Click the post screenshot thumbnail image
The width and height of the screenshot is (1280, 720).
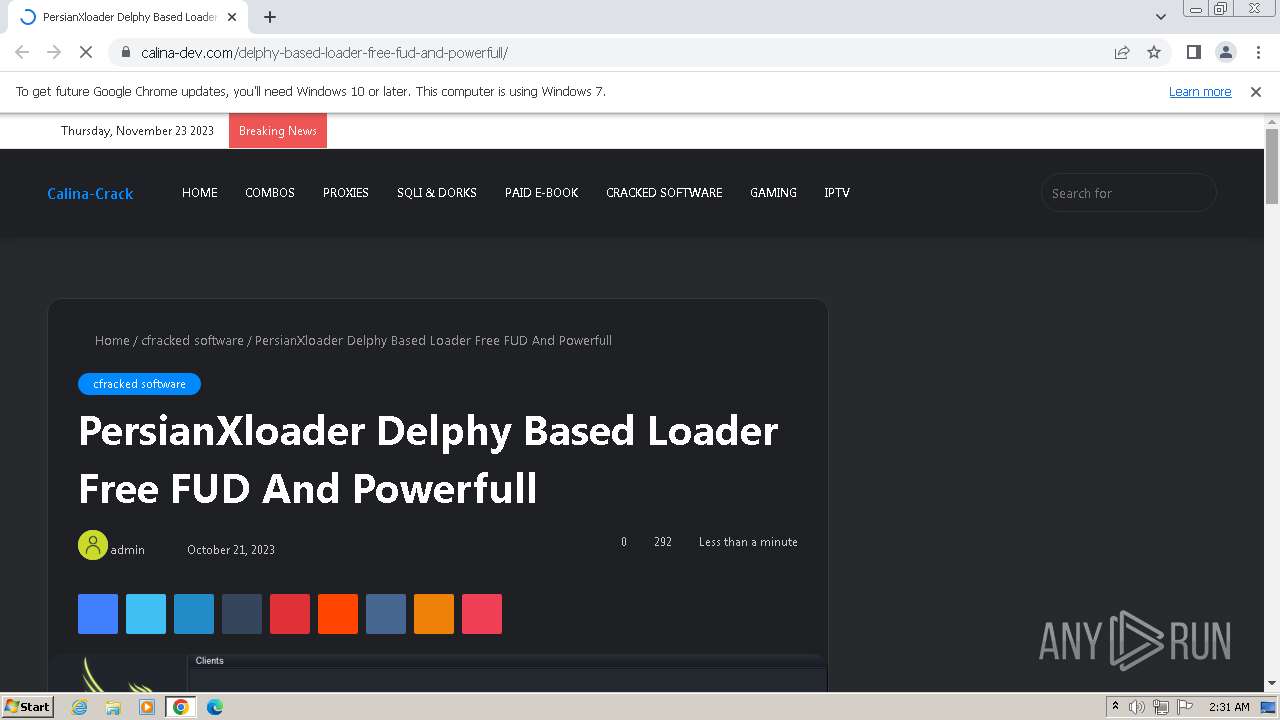coord(438,672)
